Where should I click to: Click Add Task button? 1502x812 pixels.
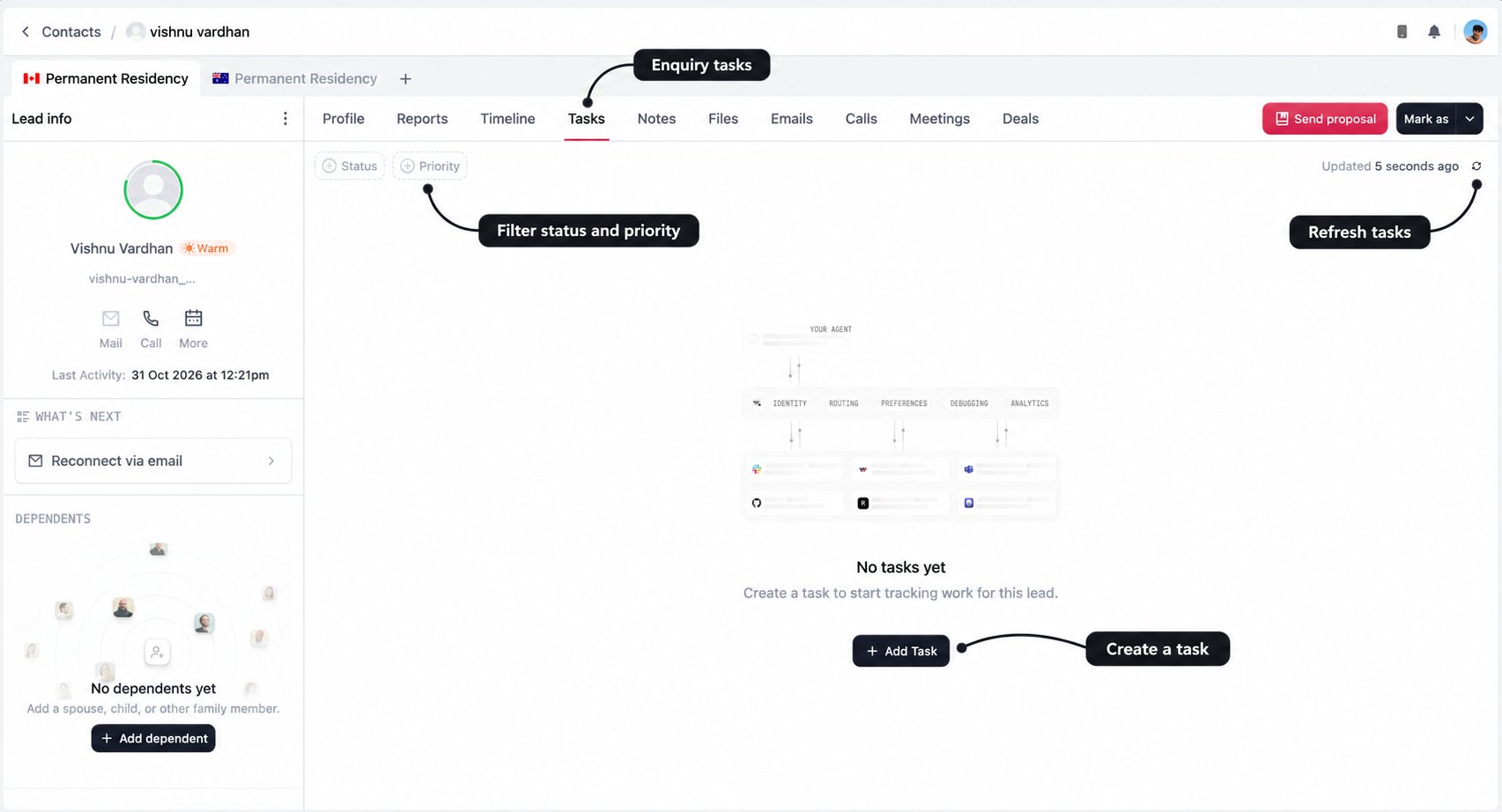pos(901,651)
